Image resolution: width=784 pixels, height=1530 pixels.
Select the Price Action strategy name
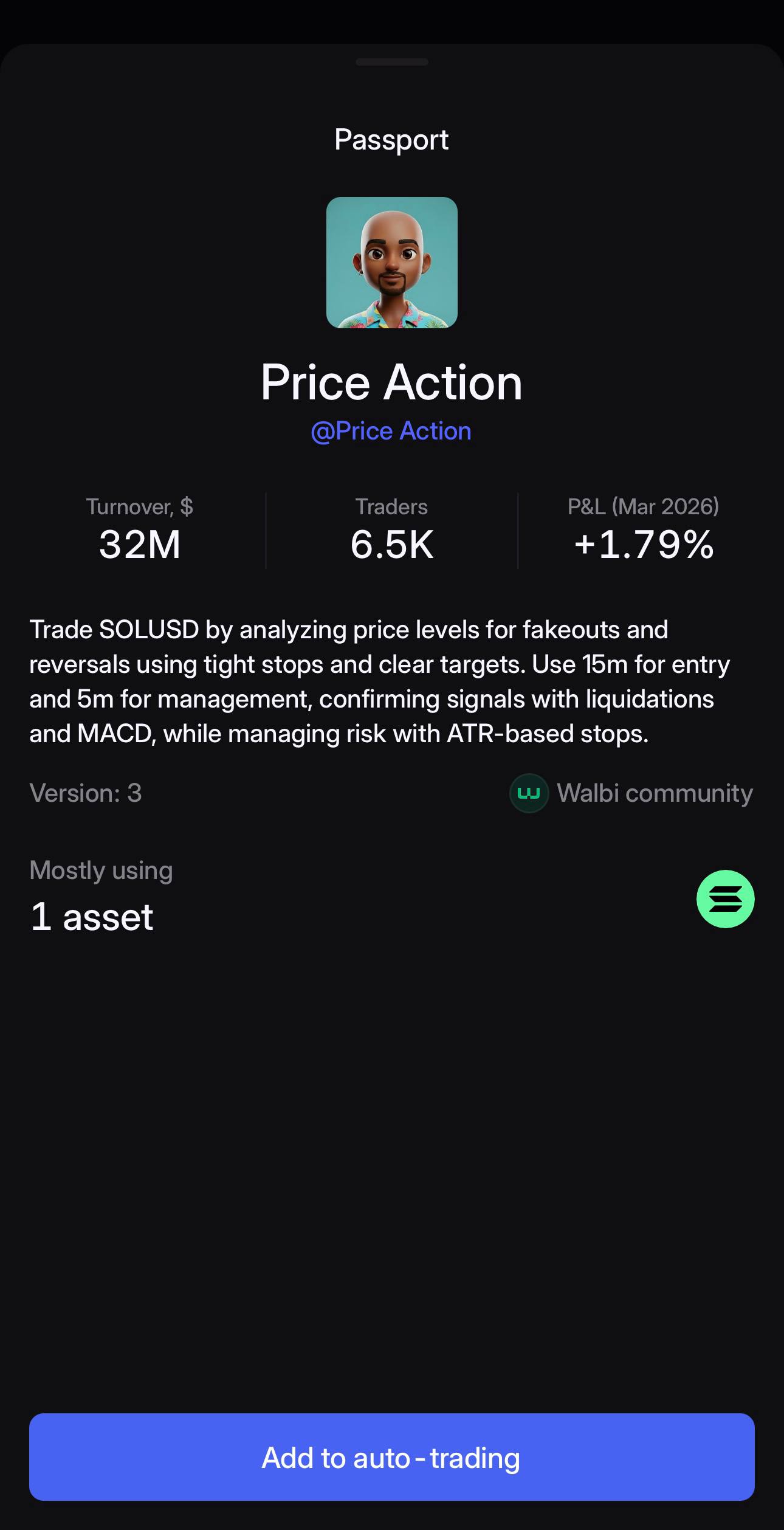tap(391, 382)
